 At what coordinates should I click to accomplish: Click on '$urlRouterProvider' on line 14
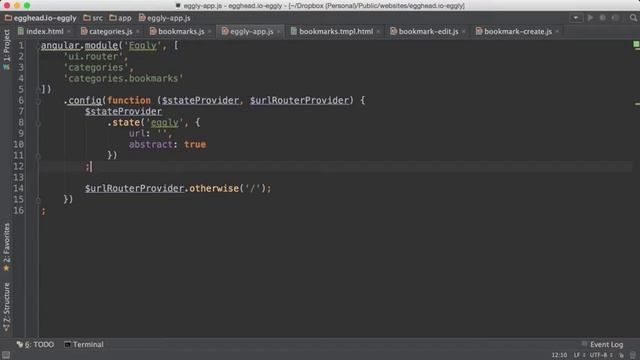134,188
